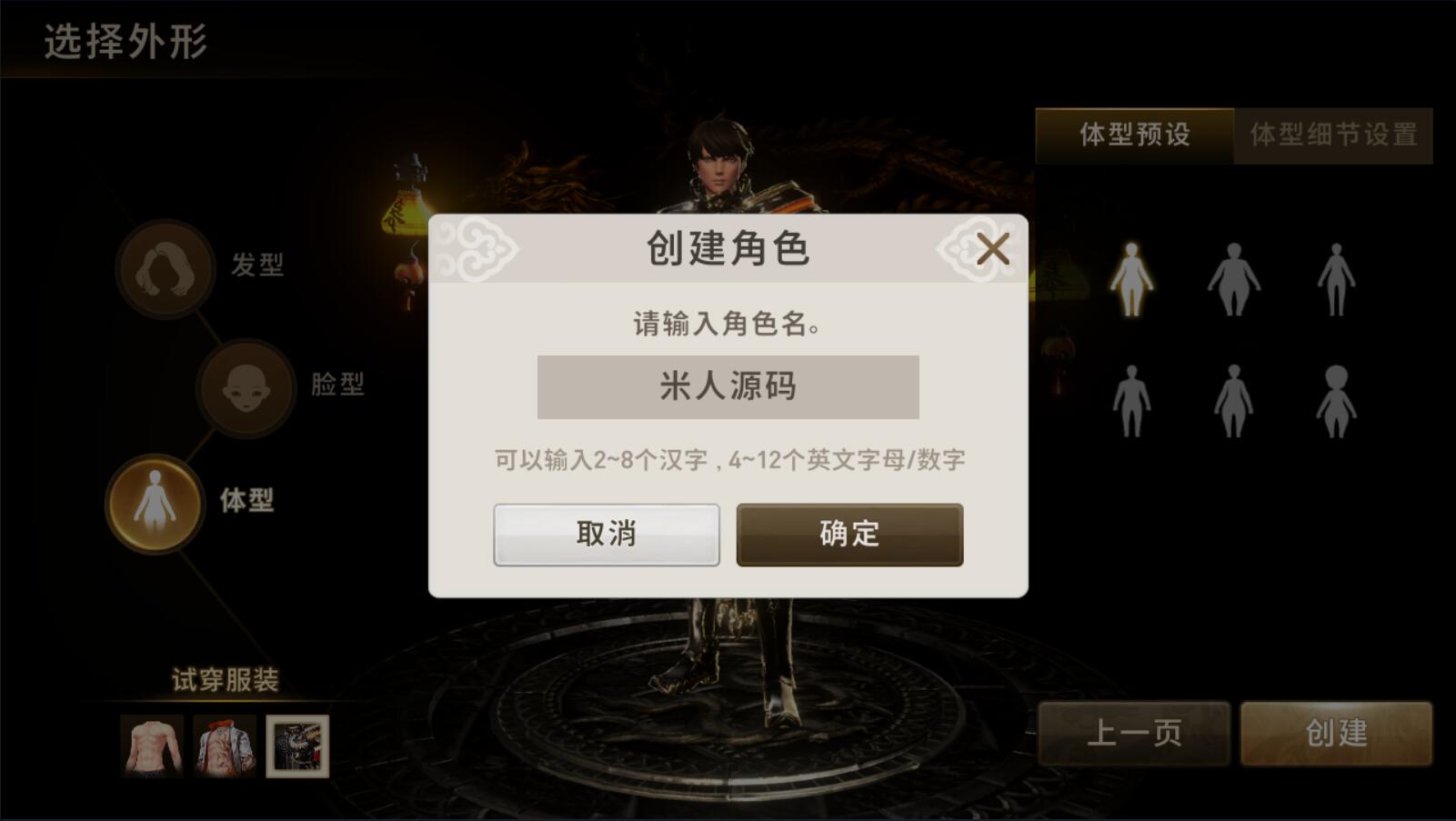
Task: Choose the heavyset body preset silhouette
Action: [x=1233, y=279]
